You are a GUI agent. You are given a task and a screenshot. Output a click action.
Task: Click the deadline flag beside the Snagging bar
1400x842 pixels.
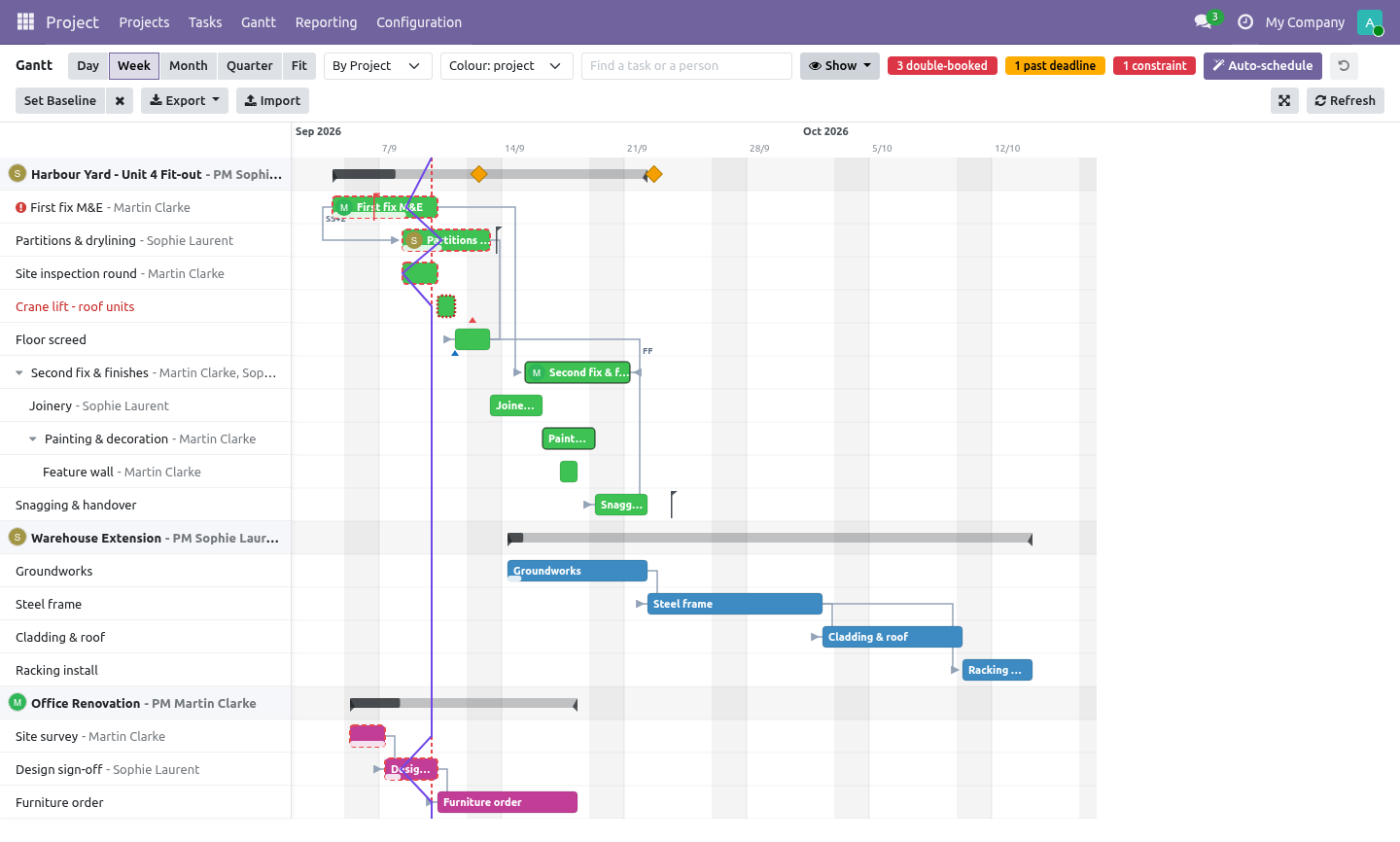pyautogui.click(x=673, y=504)
